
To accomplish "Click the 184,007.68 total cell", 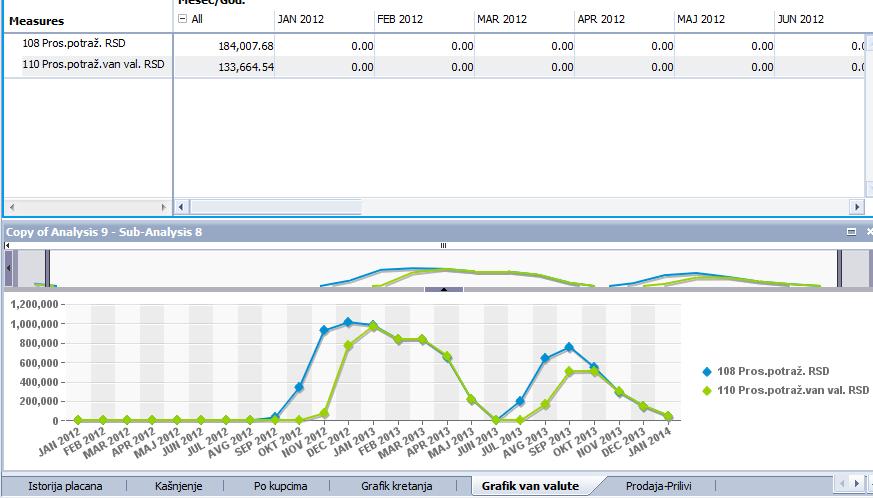I will pos(246,46).
